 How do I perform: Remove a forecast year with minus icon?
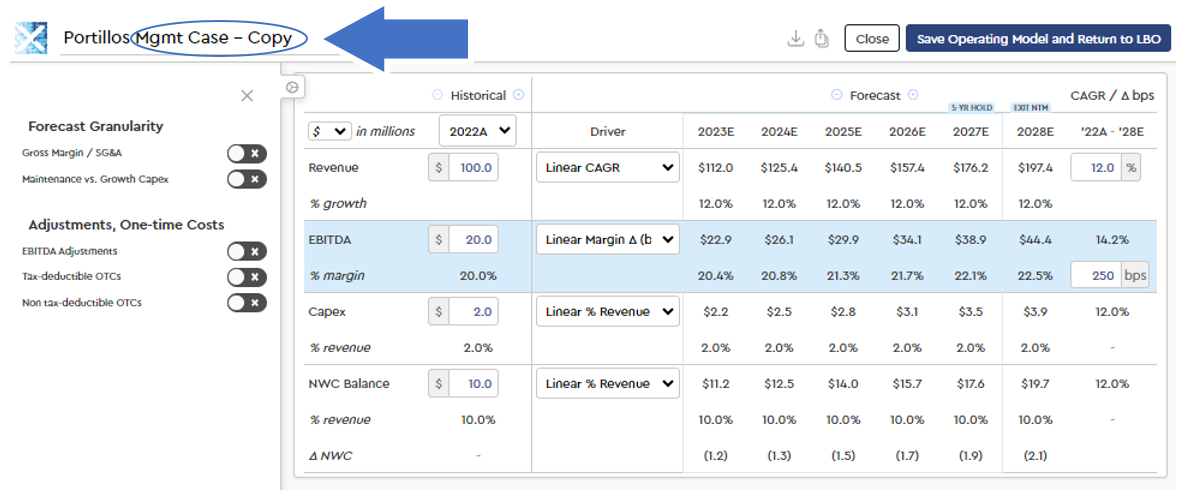(x=837, y=95)
